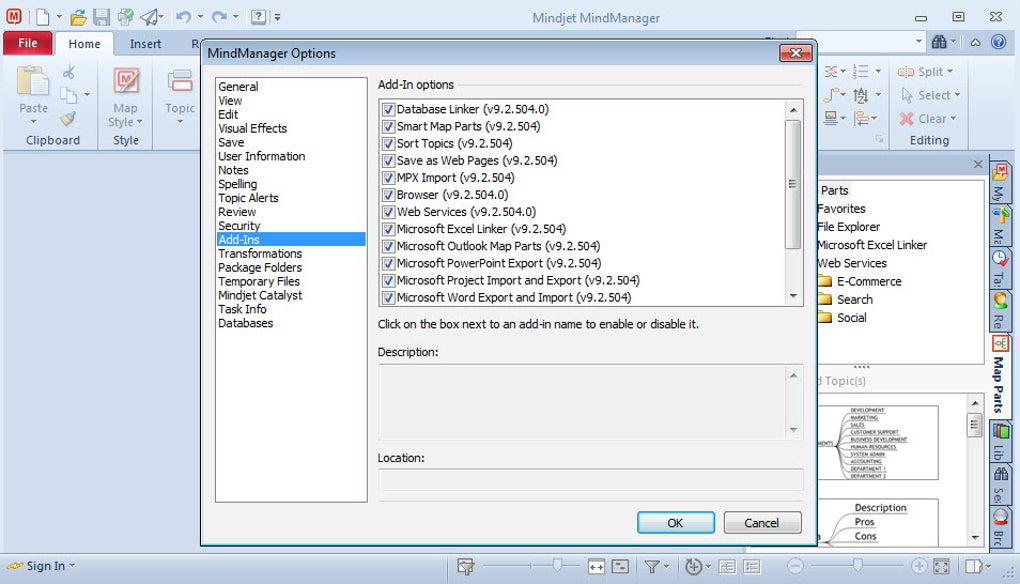Select General in options category list

click(238, 86)
